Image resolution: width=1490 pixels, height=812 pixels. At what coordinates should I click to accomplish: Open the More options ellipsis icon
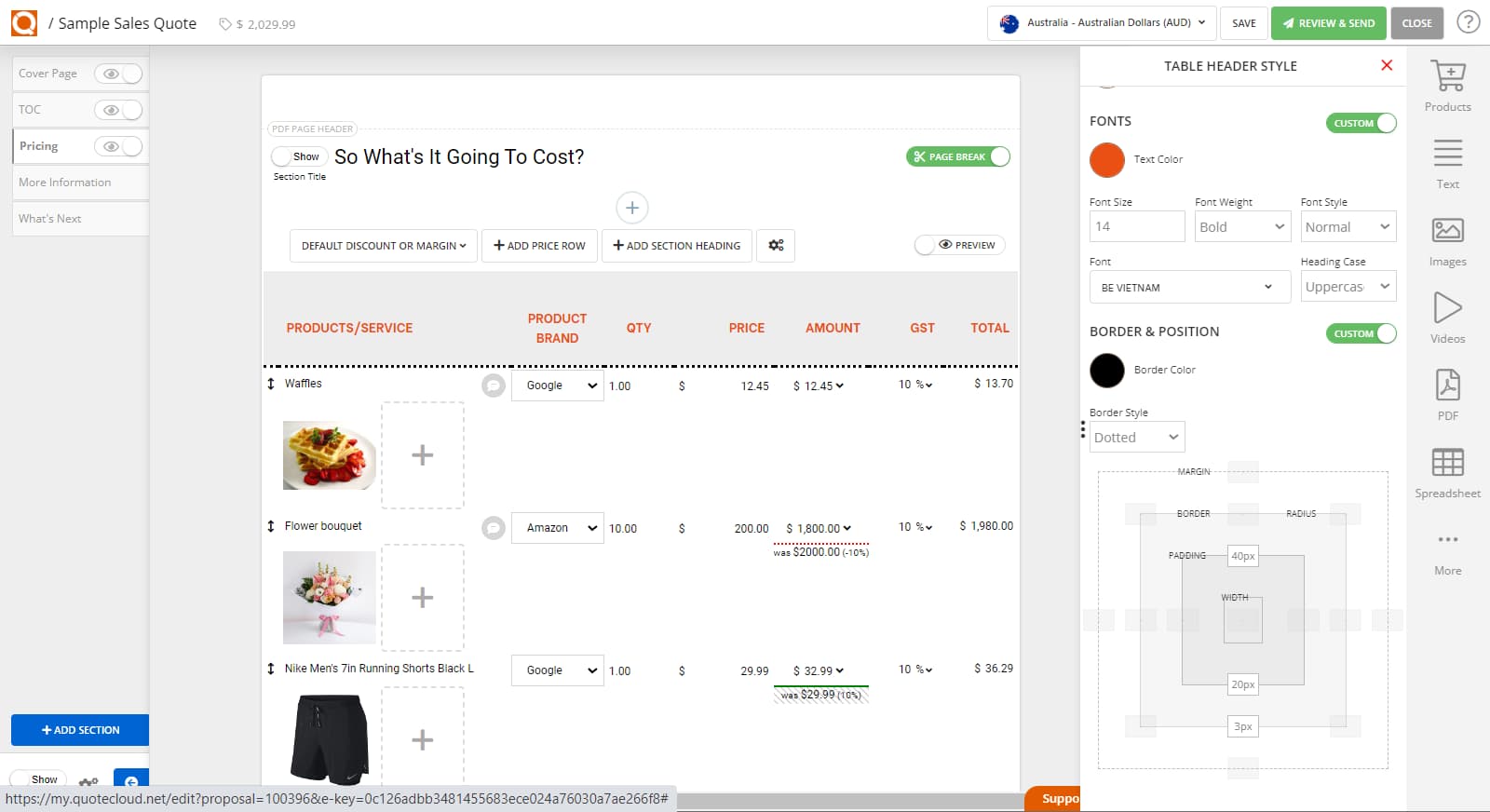coord(1447,539)
